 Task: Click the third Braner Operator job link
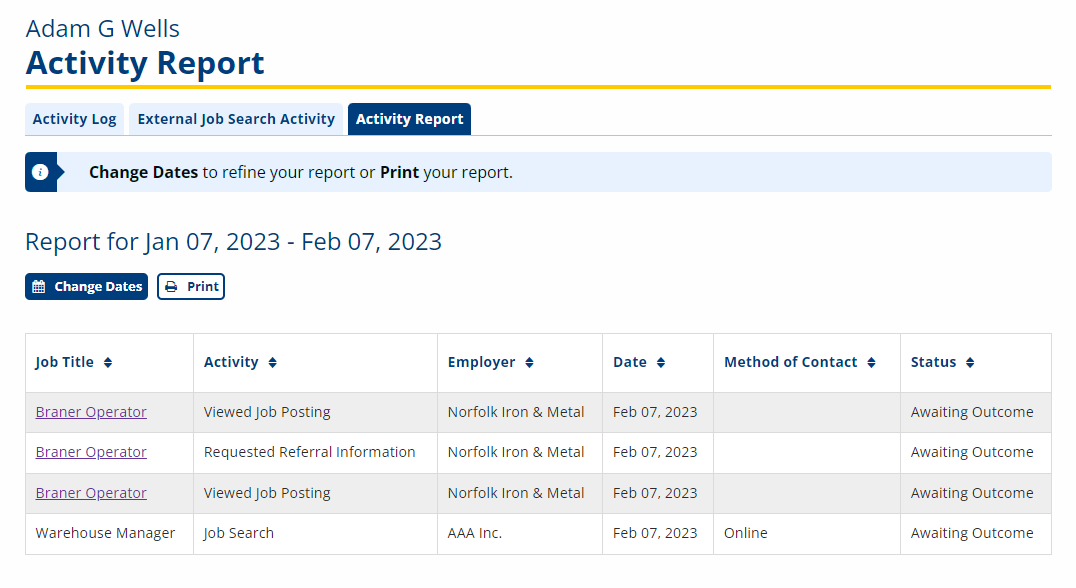coord(90,492)
